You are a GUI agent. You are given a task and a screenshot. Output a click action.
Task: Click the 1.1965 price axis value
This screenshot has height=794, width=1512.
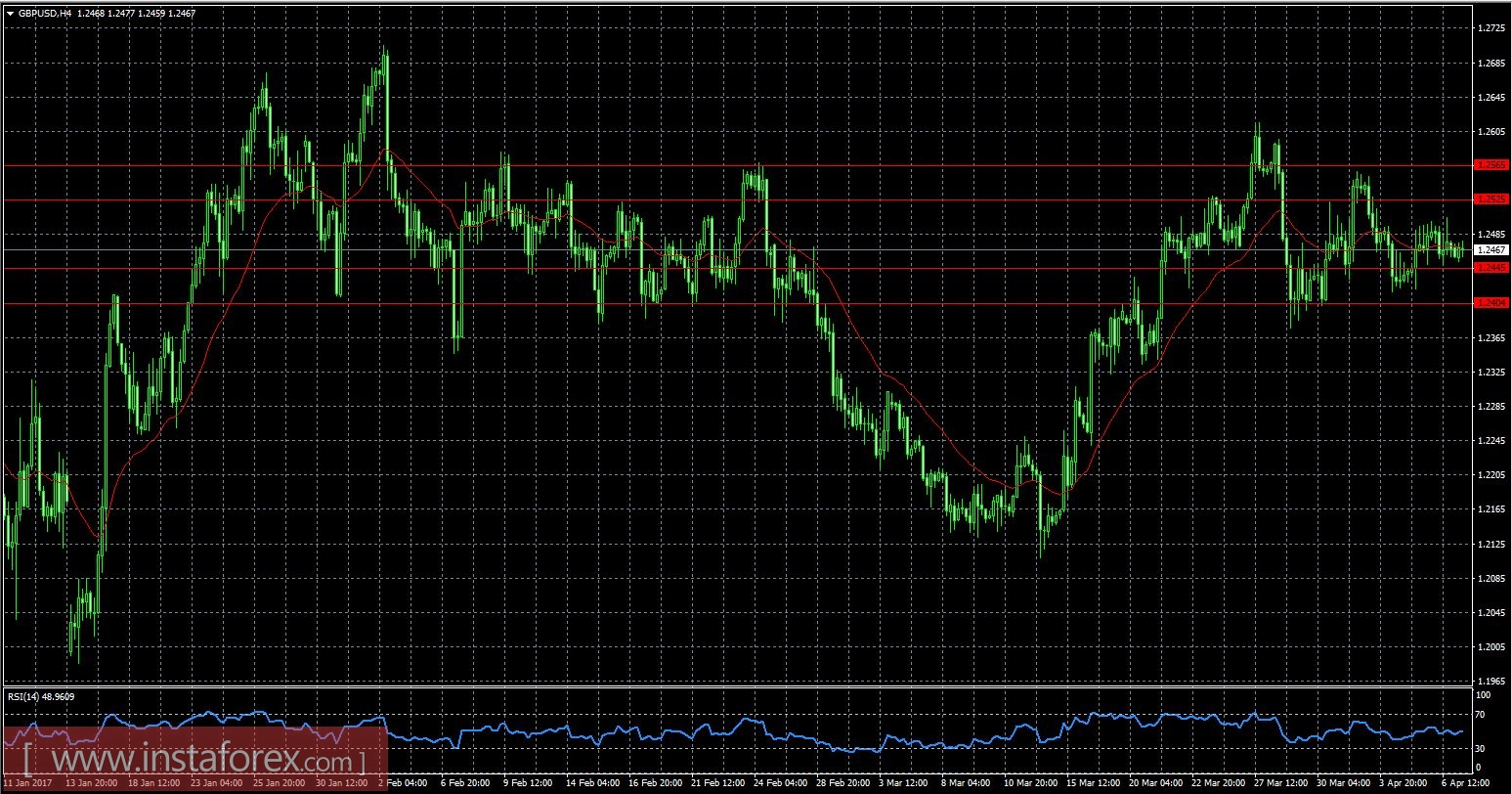click(x=1492, y=682)
